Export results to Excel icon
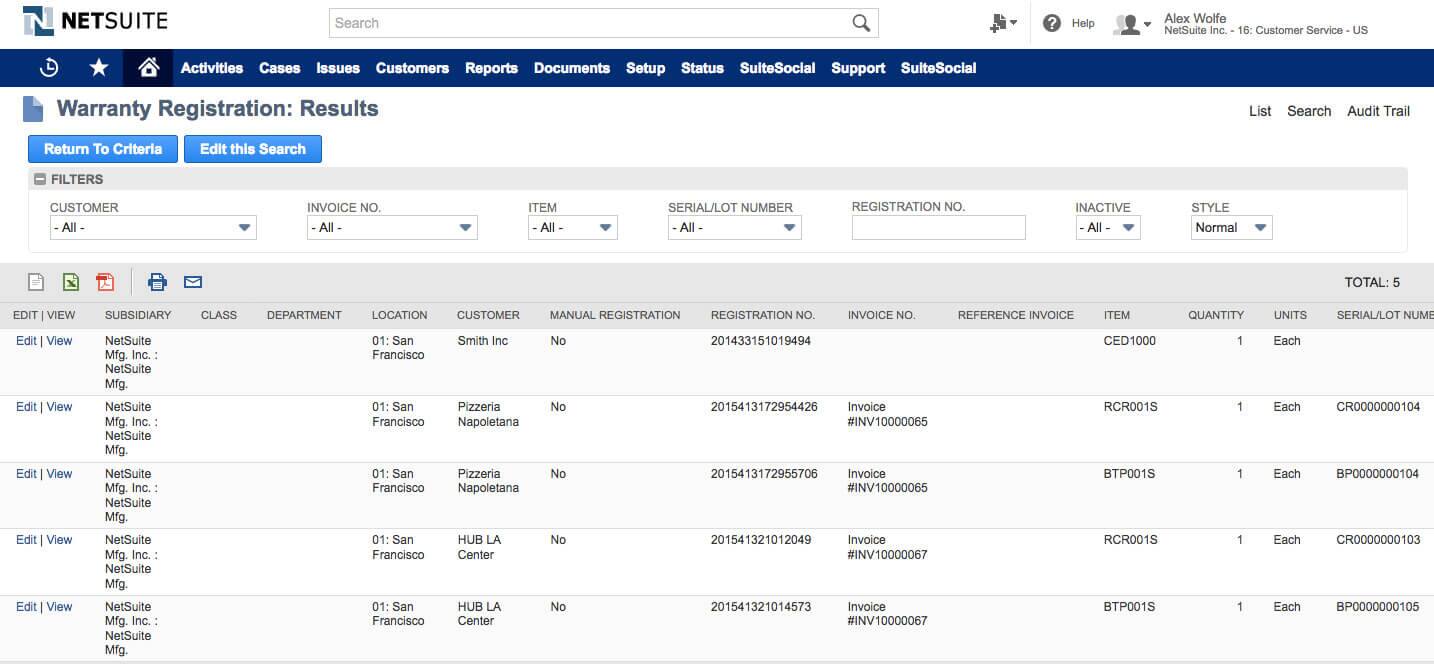Image resolution: width=1434 pixels, height=664 pixels. 71,282
